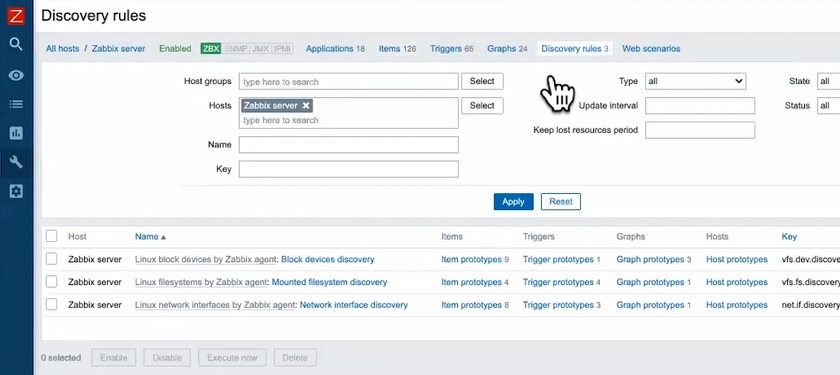Click Select button for Hosts
This screenshot has width=840, height=375.
click(x=482, y=106)
